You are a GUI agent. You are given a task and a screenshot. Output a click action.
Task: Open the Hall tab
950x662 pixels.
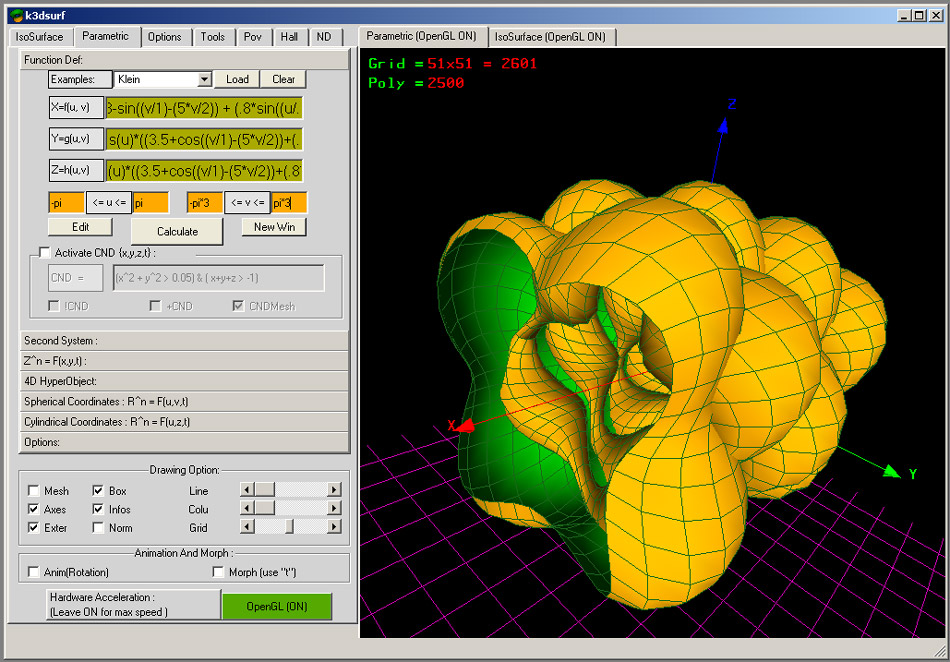coord(289,37)
